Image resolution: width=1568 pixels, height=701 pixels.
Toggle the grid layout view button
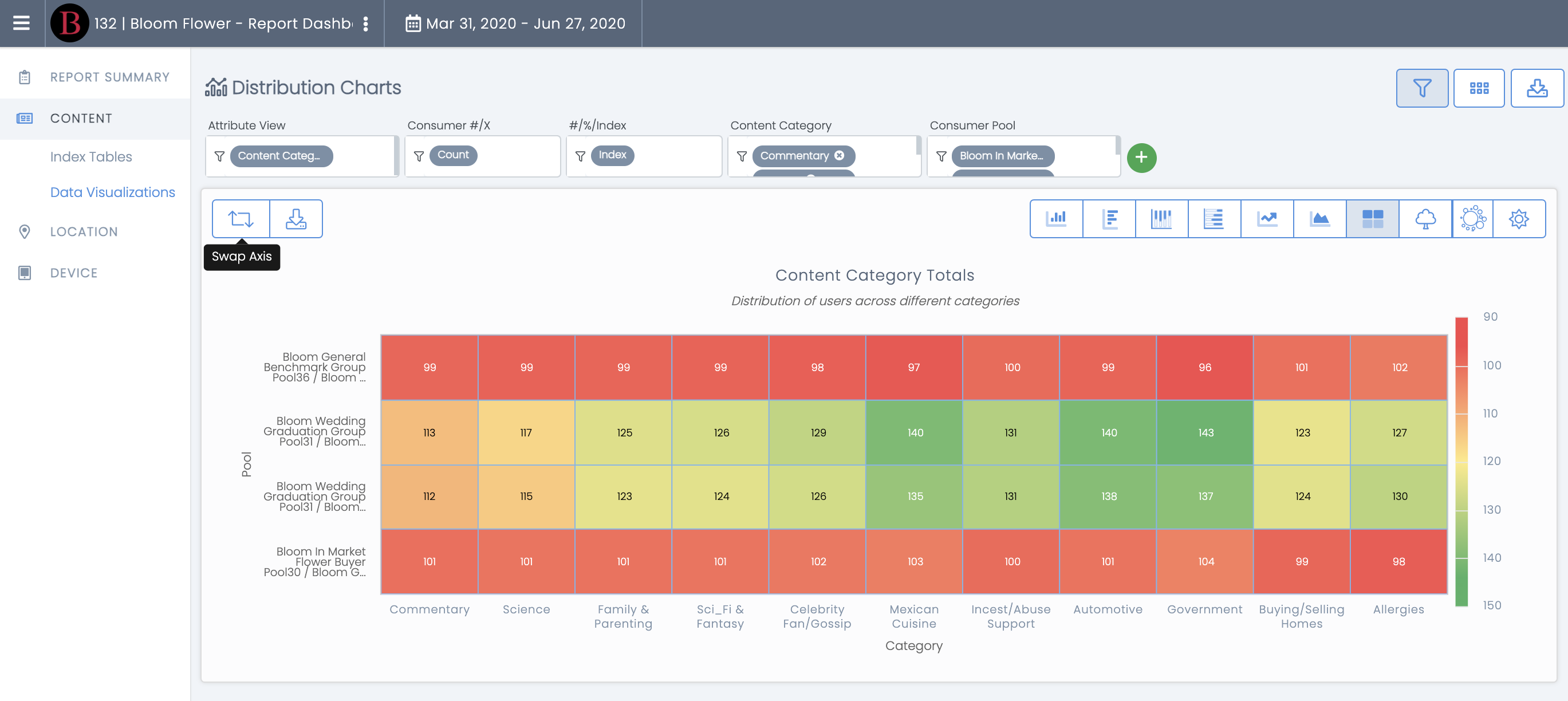coord(1479,88)
